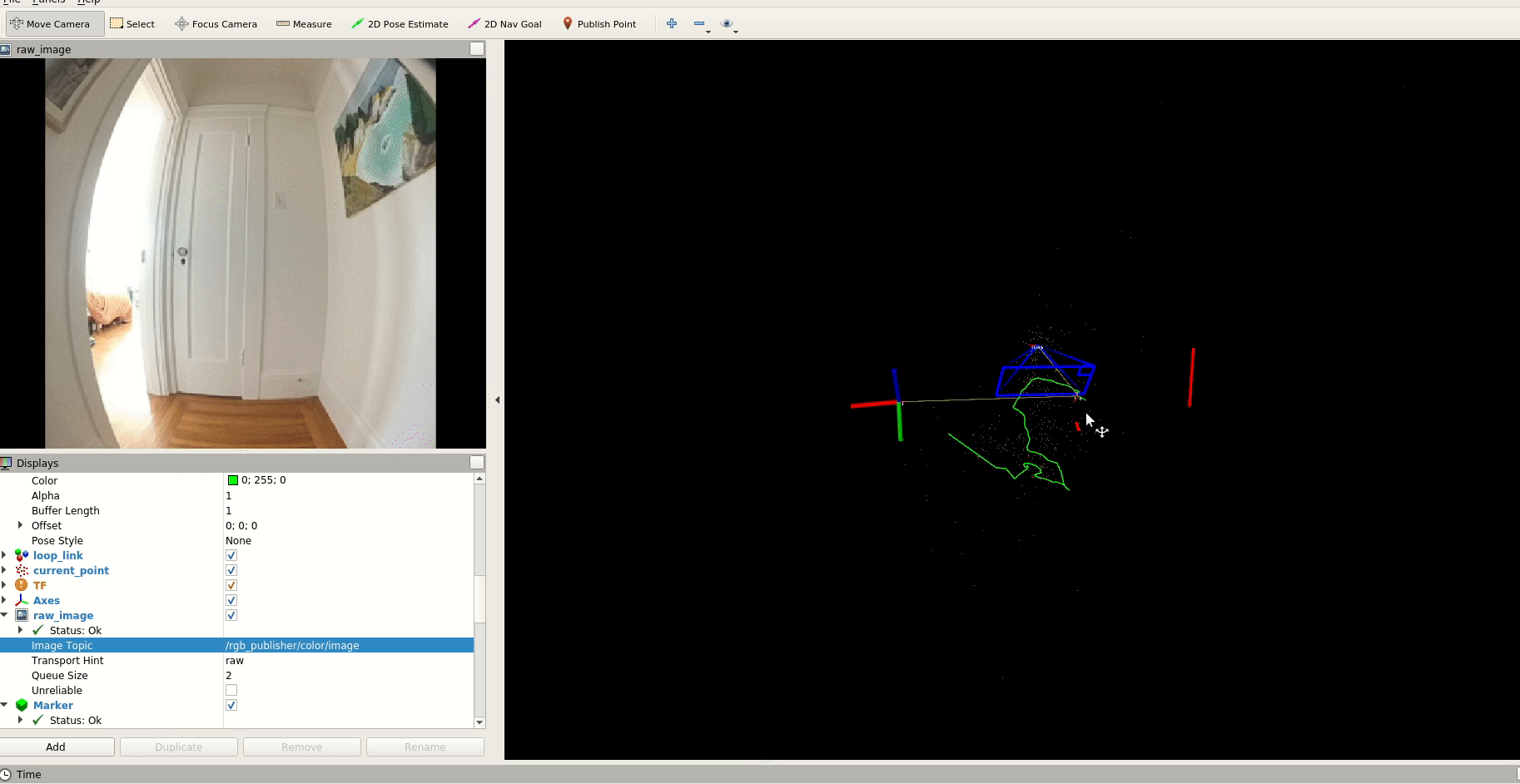
Task: Edit the Queue Size value
Action: (x=349, y=675)
